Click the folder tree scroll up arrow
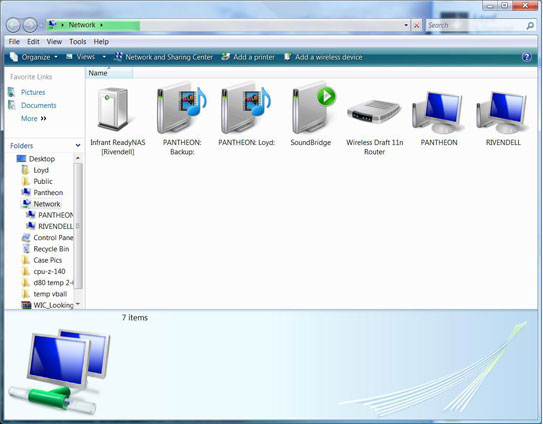This screenshot has width=543, height=424. (78, 158)
